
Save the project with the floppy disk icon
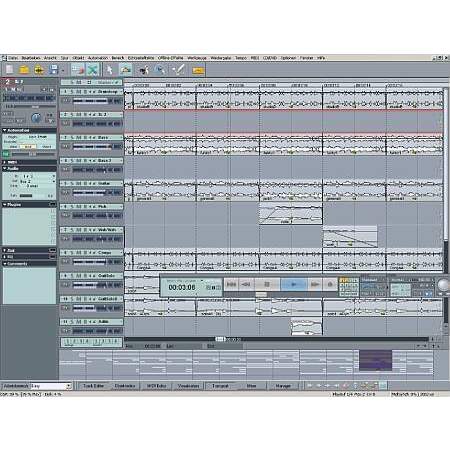click(53, 70)
